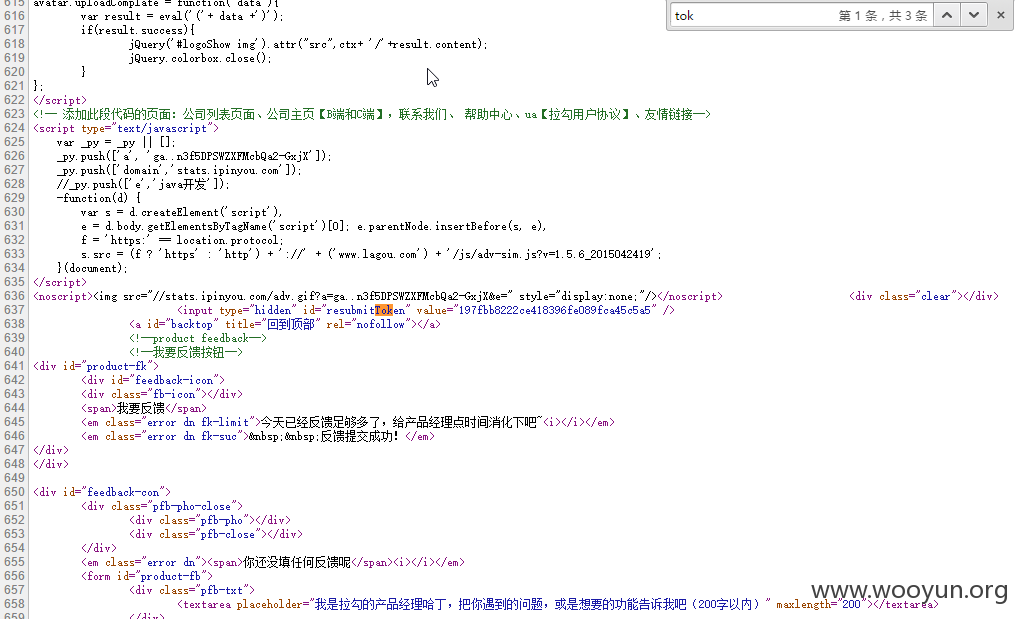
Task: Click the textarea placeholder text on line 658
Action: coord(536,604)
